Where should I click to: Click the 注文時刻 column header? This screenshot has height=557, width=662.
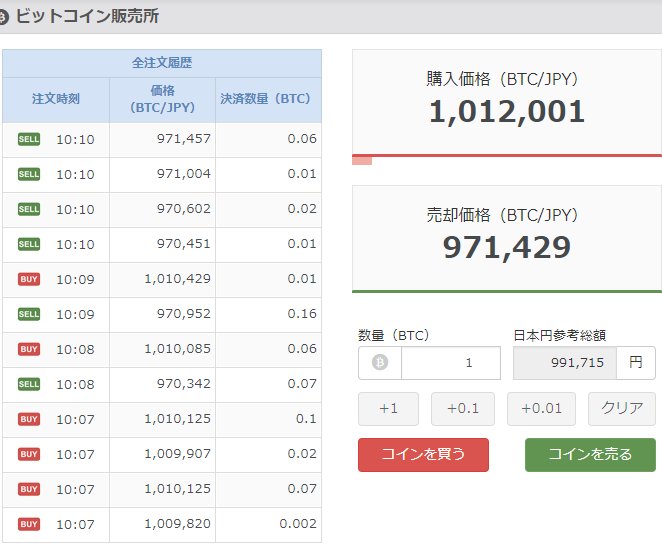tap(56, 99)
